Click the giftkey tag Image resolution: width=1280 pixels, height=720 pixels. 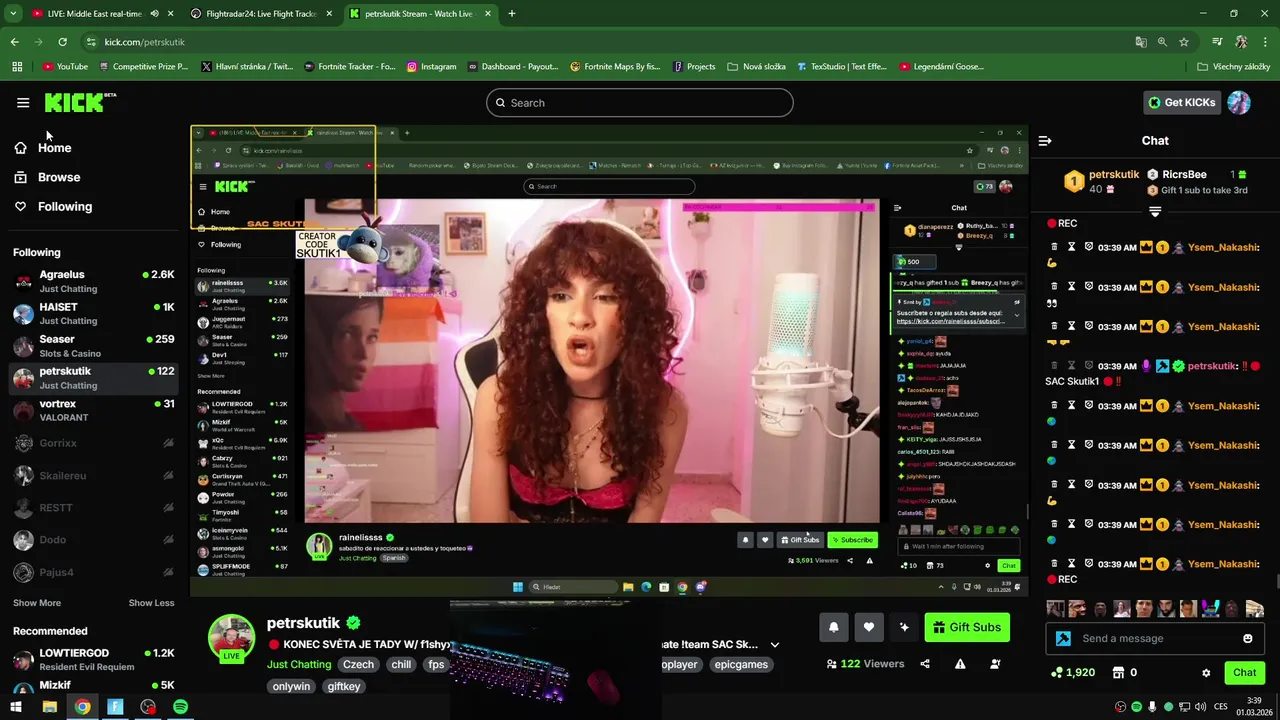coord(344,686)
